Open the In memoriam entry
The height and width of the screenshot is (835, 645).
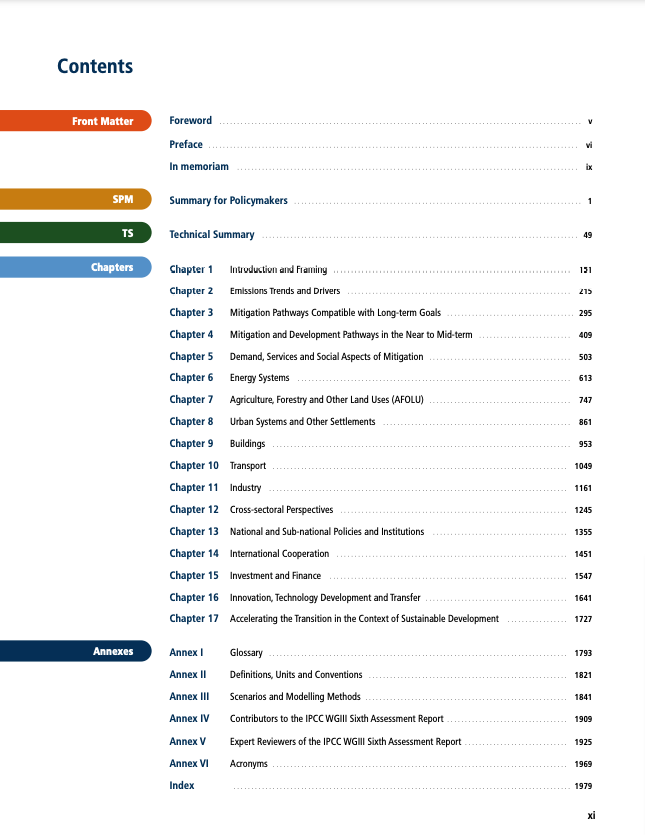click(x=199, y=167)
